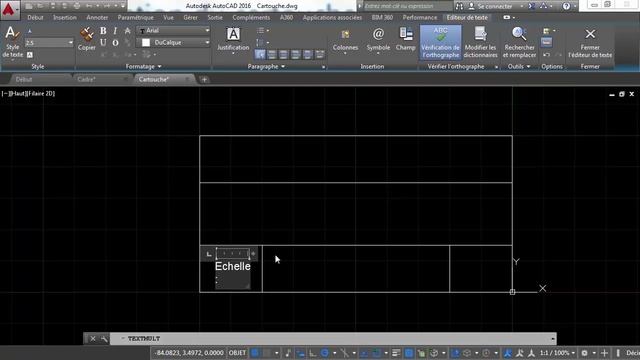Switch to the Paramétrique ribbon tab

(x=136, y=18)
